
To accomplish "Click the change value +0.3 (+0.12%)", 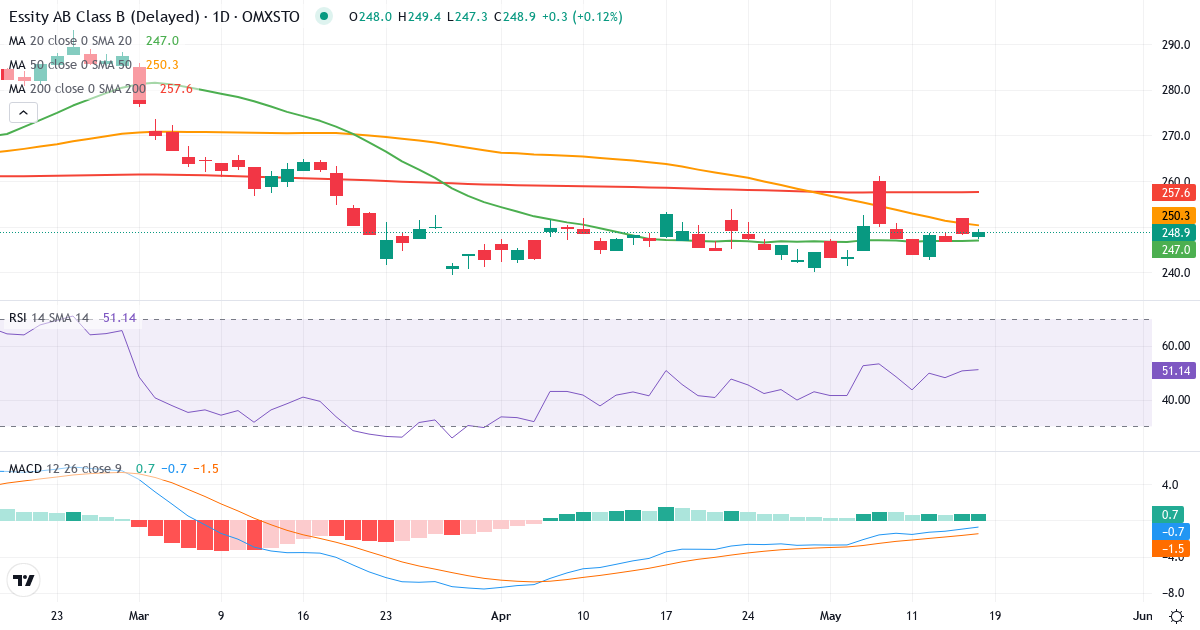I will point(581,17).
